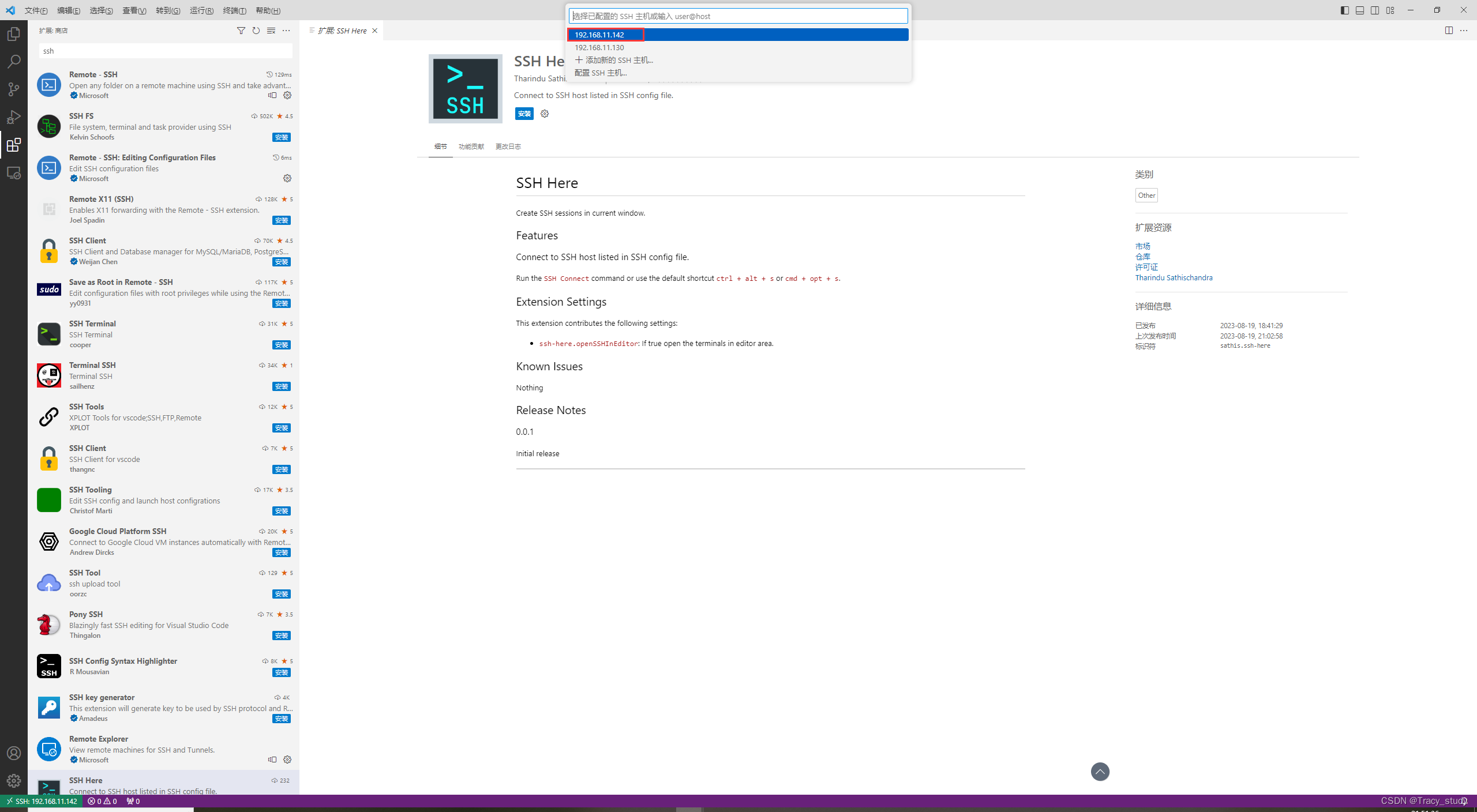Click the Extensions sidebar icon

13,145
